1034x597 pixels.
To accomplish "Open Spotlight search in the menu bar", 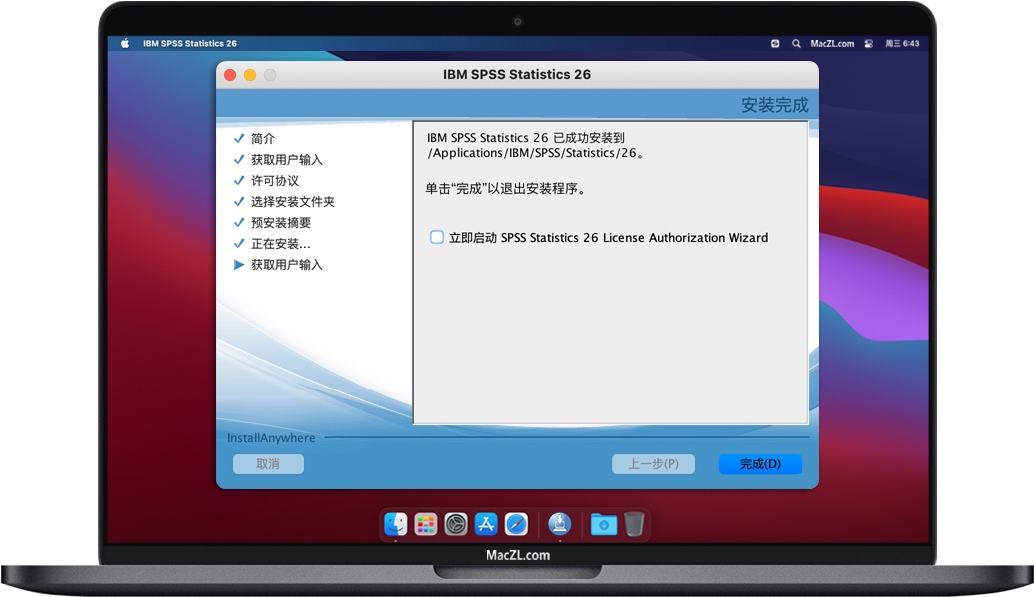I will pyautogui.click(x=796, y=43).
